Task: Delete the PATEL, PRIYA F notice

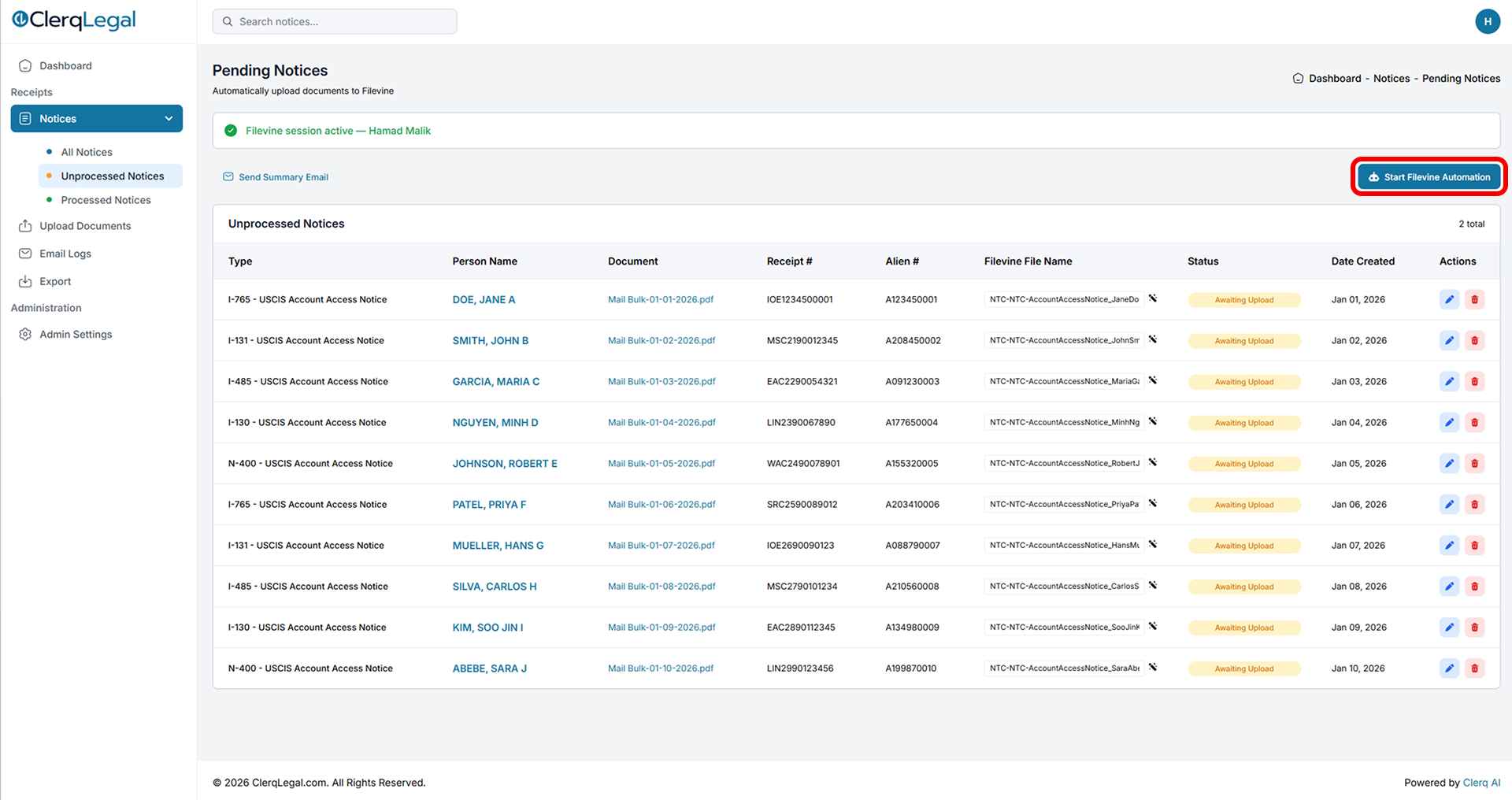Action: [x=1475, y=505]
